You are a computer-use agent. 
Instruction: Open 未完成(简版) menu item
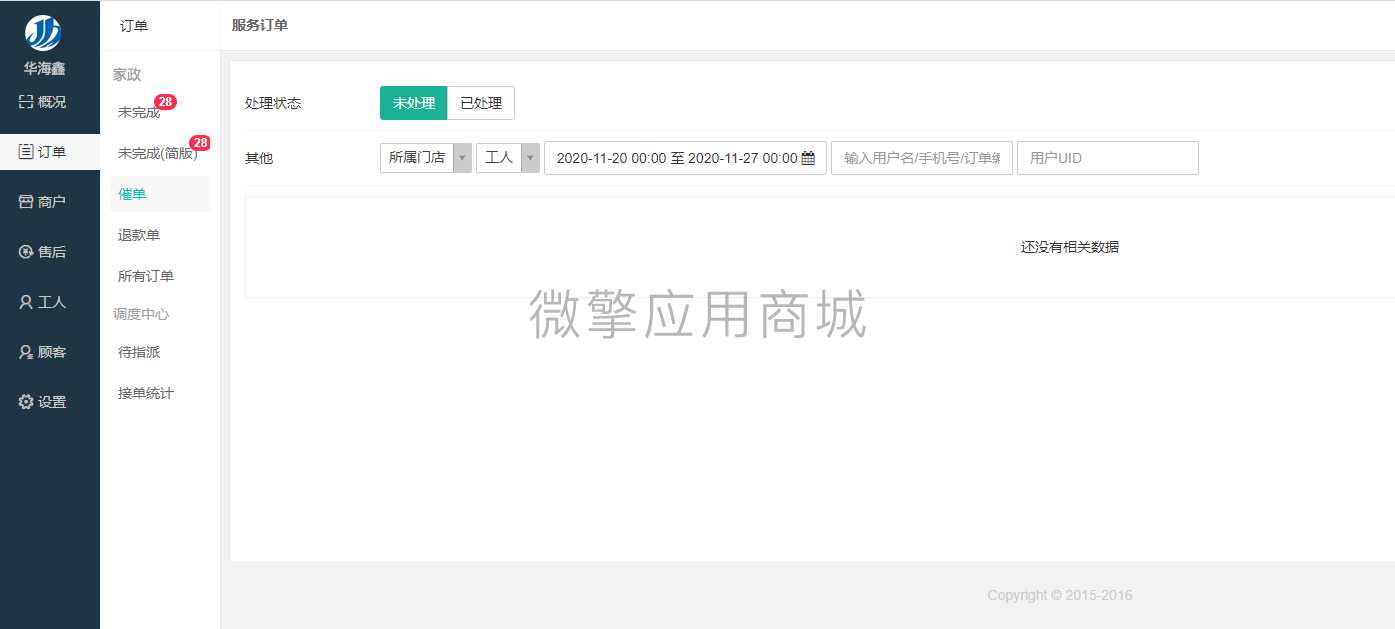(158, 153)
